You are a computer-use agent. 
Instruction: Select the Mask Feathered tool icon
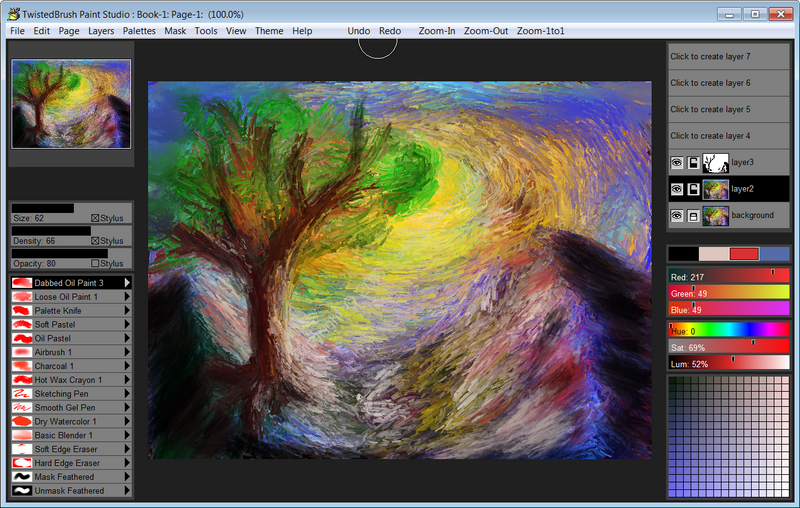(22, 476)
